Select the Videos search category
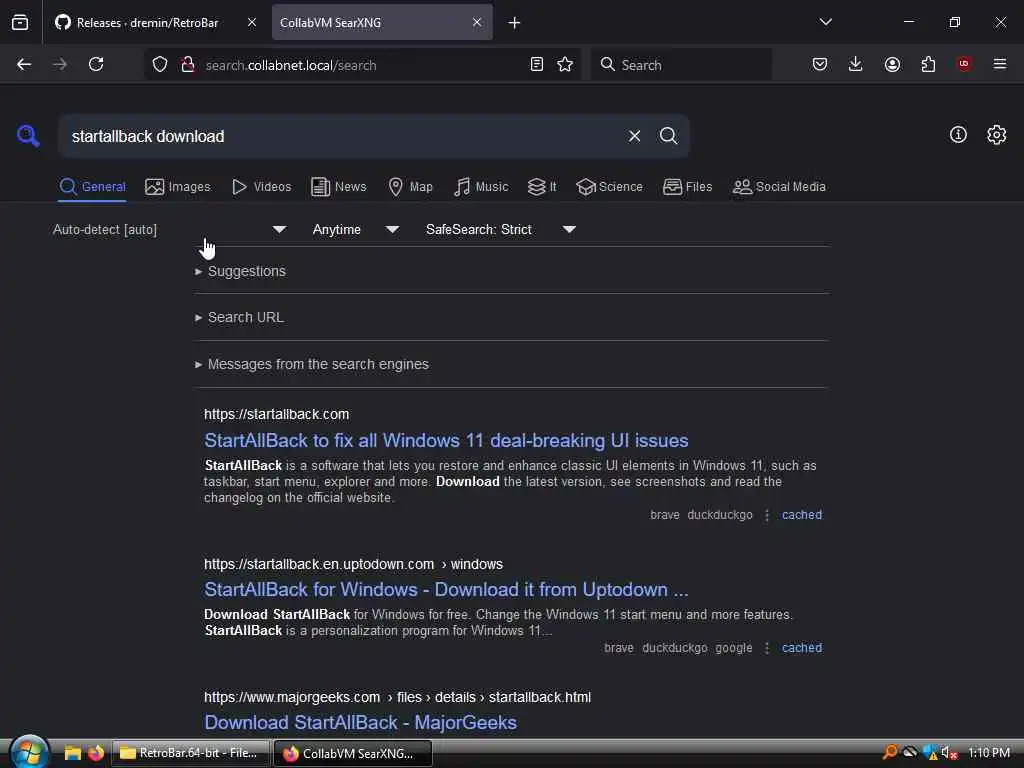Screen dimensions: 1024x768 pos(261,187)
